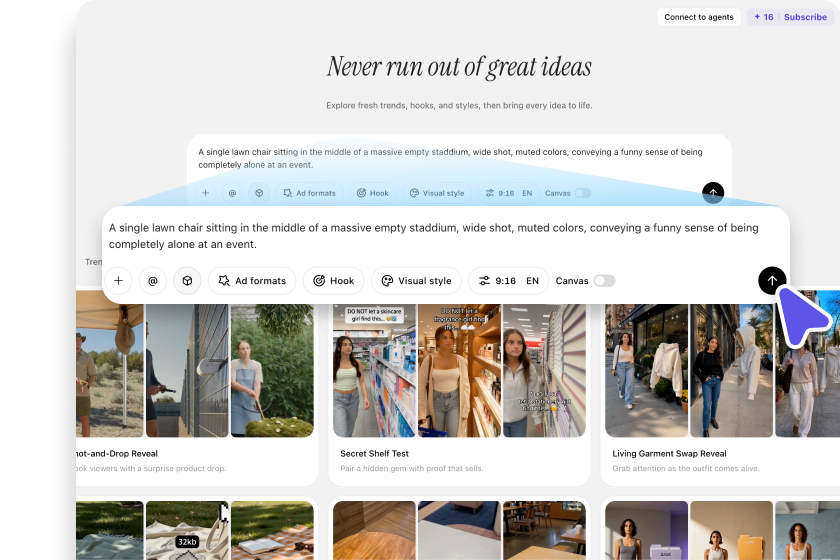
Task: Open the Hook options in enlarged prompt bar
Action: pyautogui.click(x=334, y=281)
